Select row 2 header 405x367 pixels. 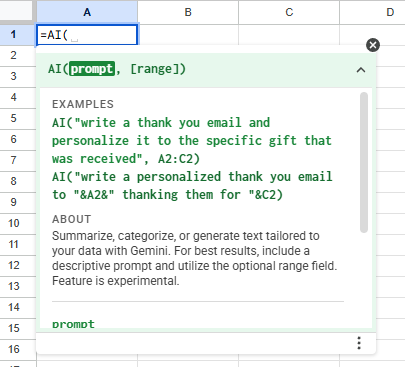coord(13,55)
